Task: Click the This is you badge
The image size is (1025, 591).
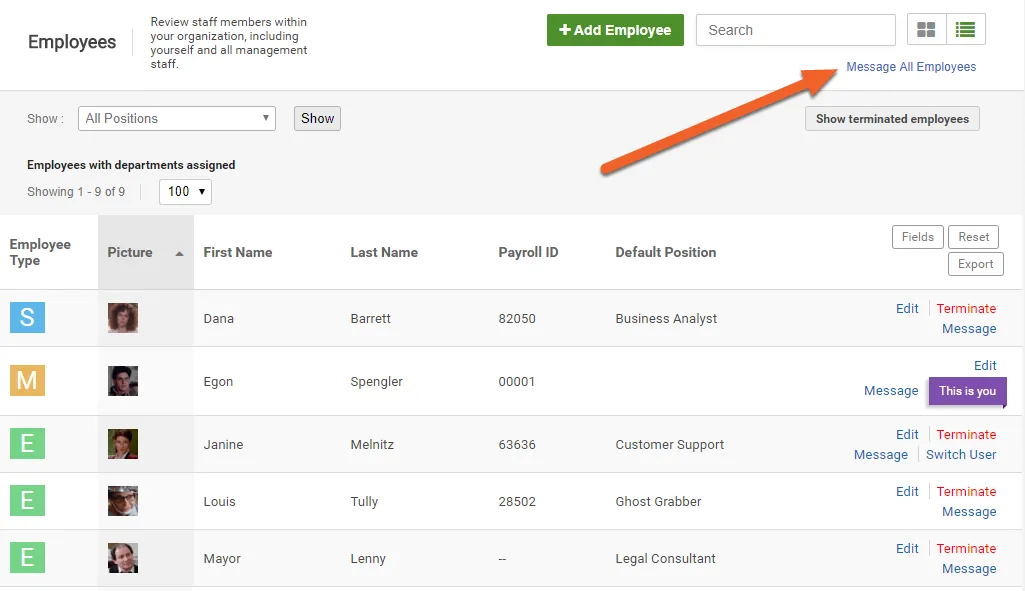Action: [967, 391]
